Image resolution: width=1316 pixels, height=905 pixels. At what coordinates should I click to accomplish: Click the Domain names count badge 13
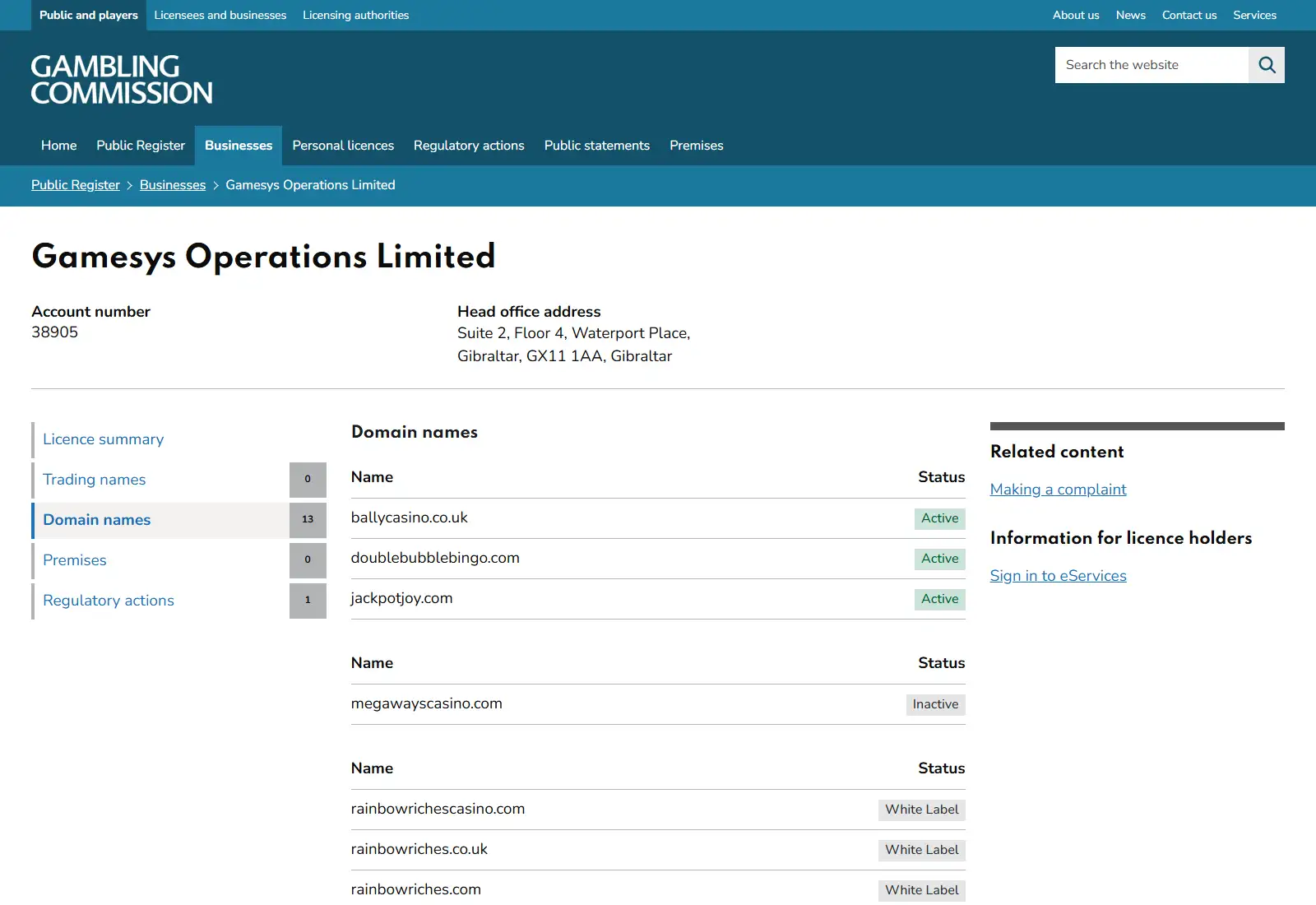pyautogui.click(x=308, y=520)
